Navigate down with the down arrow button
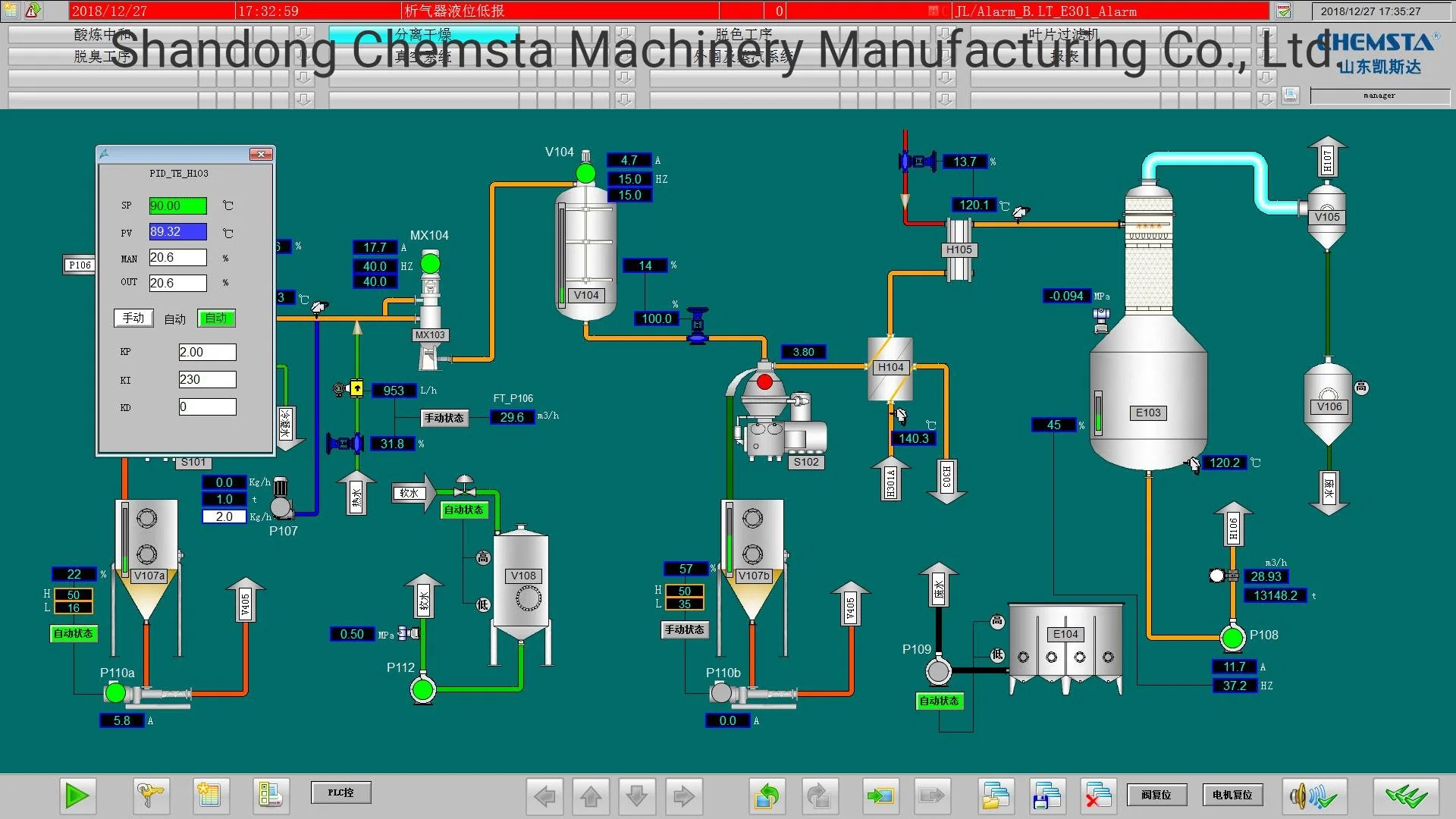 [x=637, y=796]
